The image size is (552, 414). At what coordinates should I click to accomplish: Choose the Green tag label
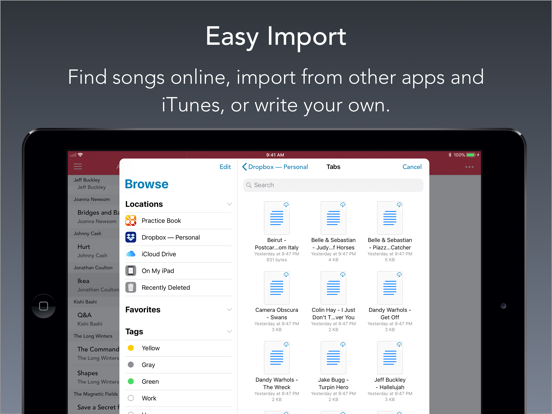click(150, 382)
